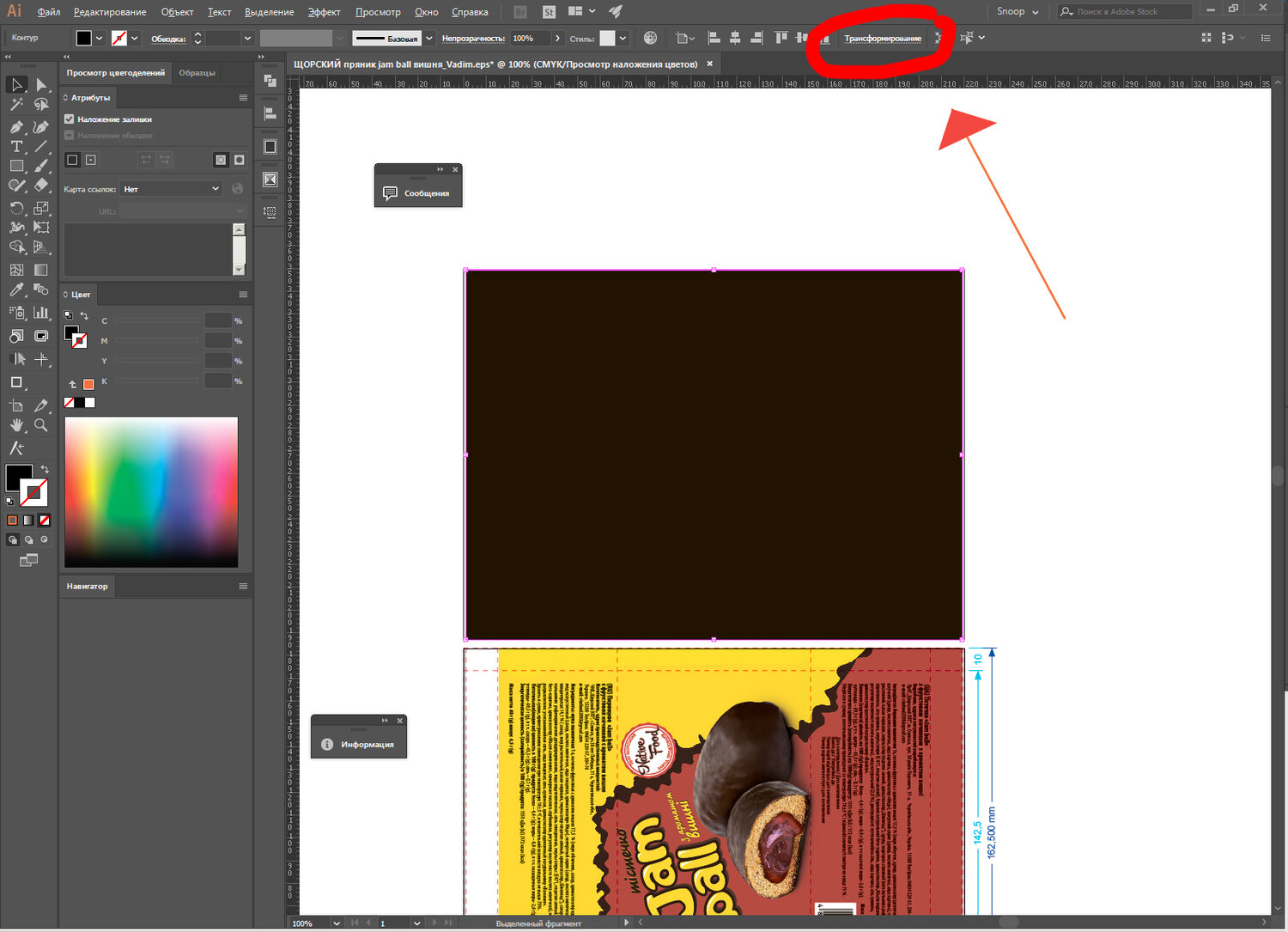Toggle the don't-show-center button in Атрибуты

point(73,160)
